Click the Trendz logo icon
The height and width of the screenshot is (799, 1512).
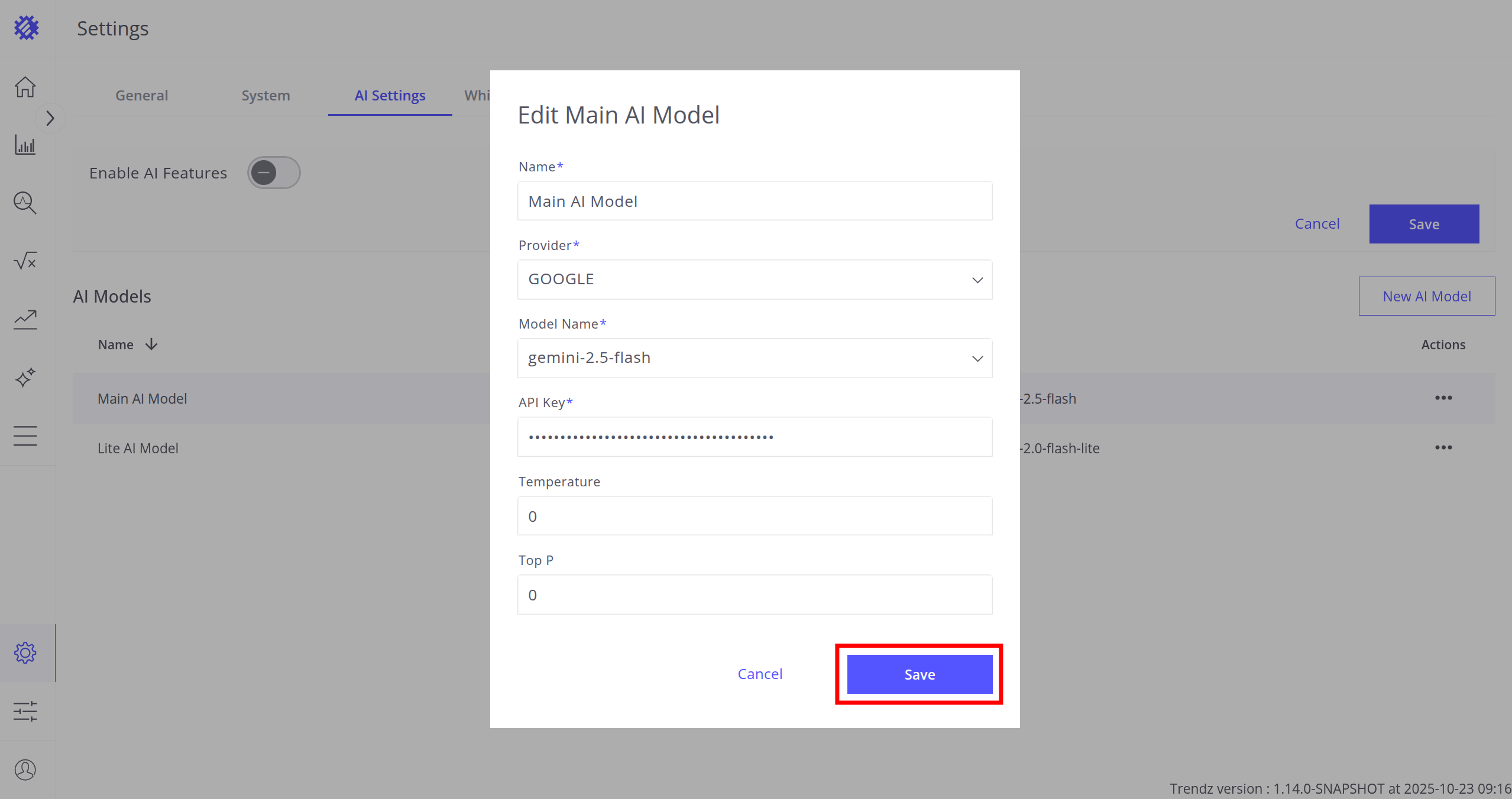27,28
